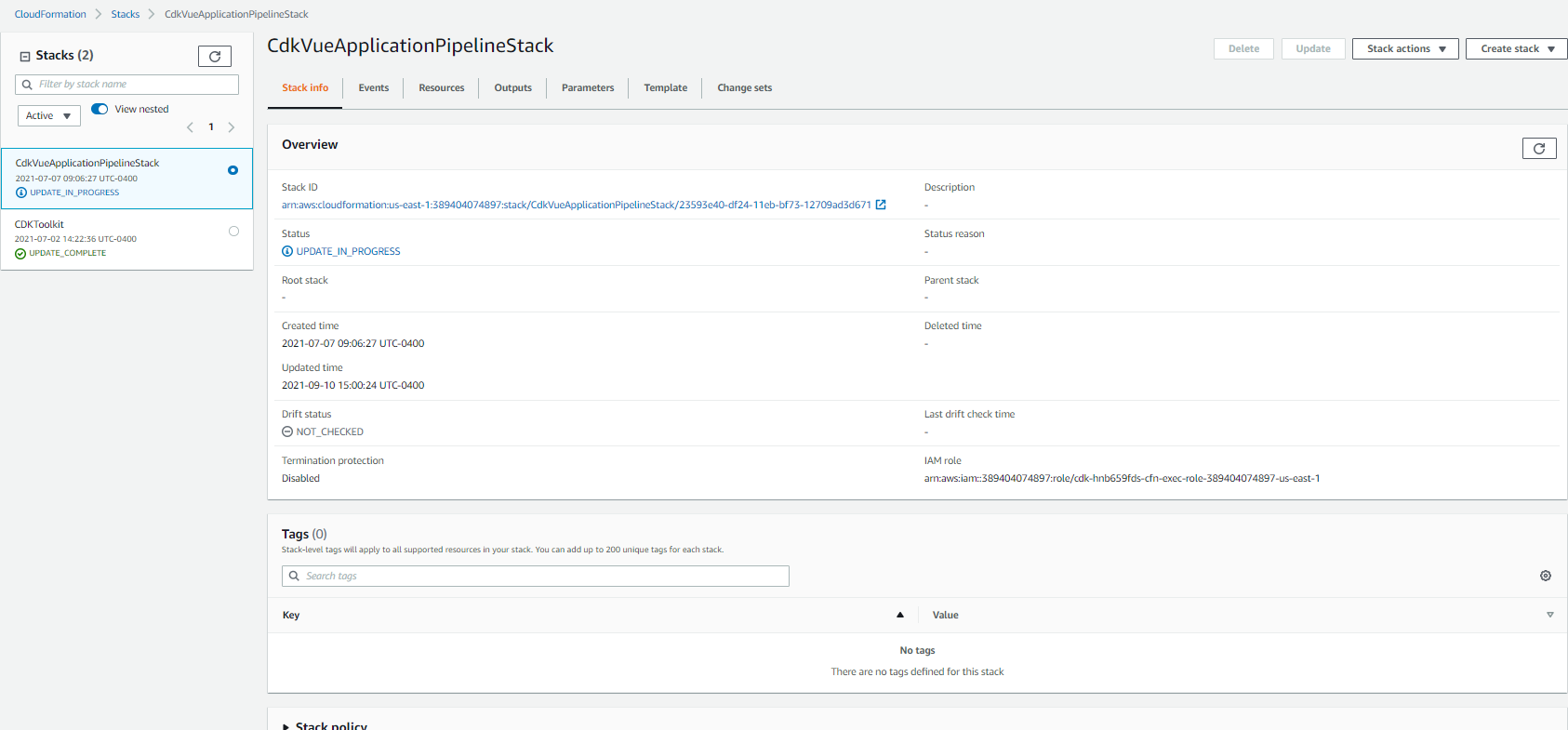
Task: Expand the Stack policy section
Action: click(325, 725)
